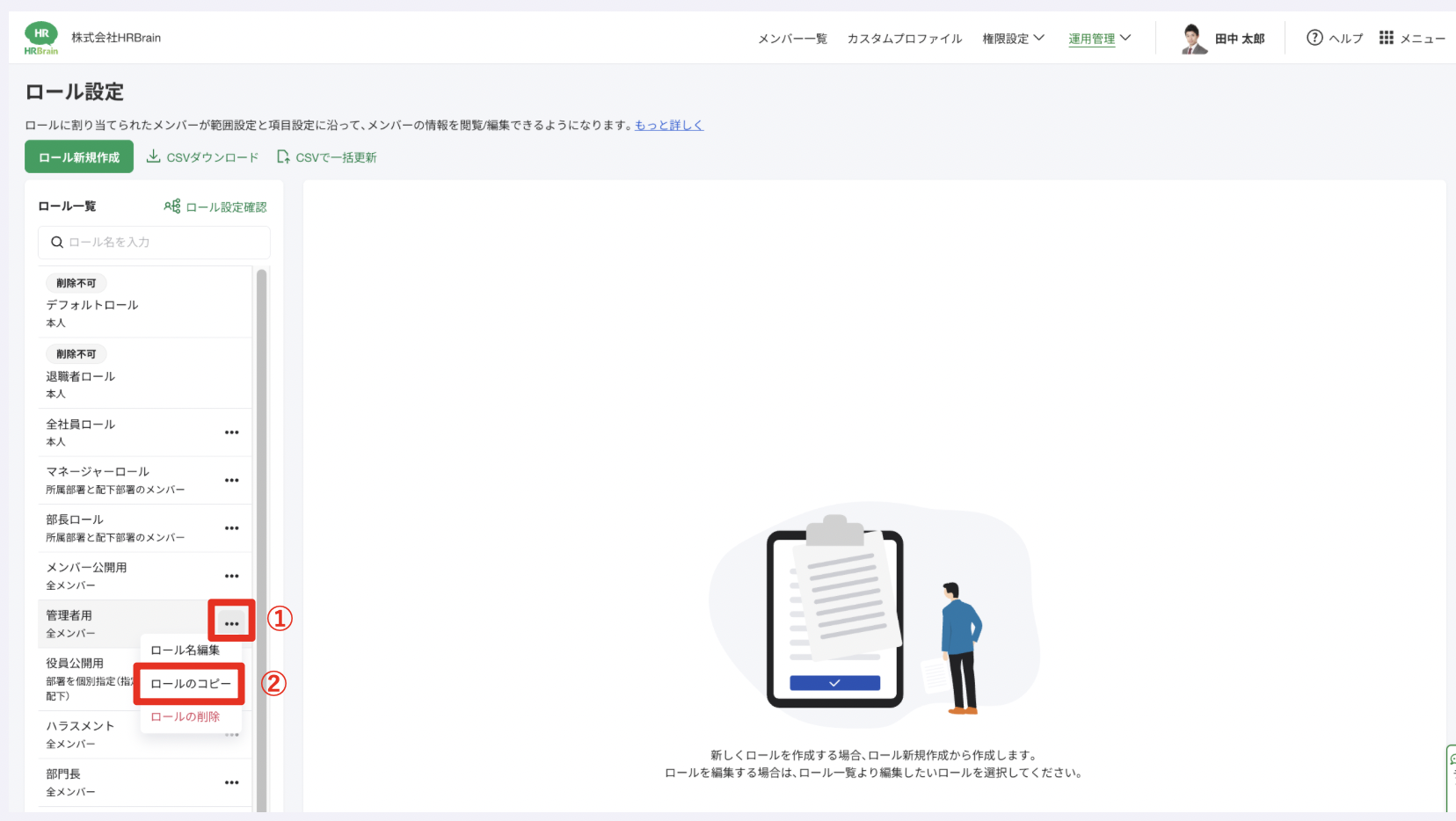The width and height of the screenshot is (1456, 821).
Task: Click the CSV bulk update icon
Action: (x=283, y=156)
